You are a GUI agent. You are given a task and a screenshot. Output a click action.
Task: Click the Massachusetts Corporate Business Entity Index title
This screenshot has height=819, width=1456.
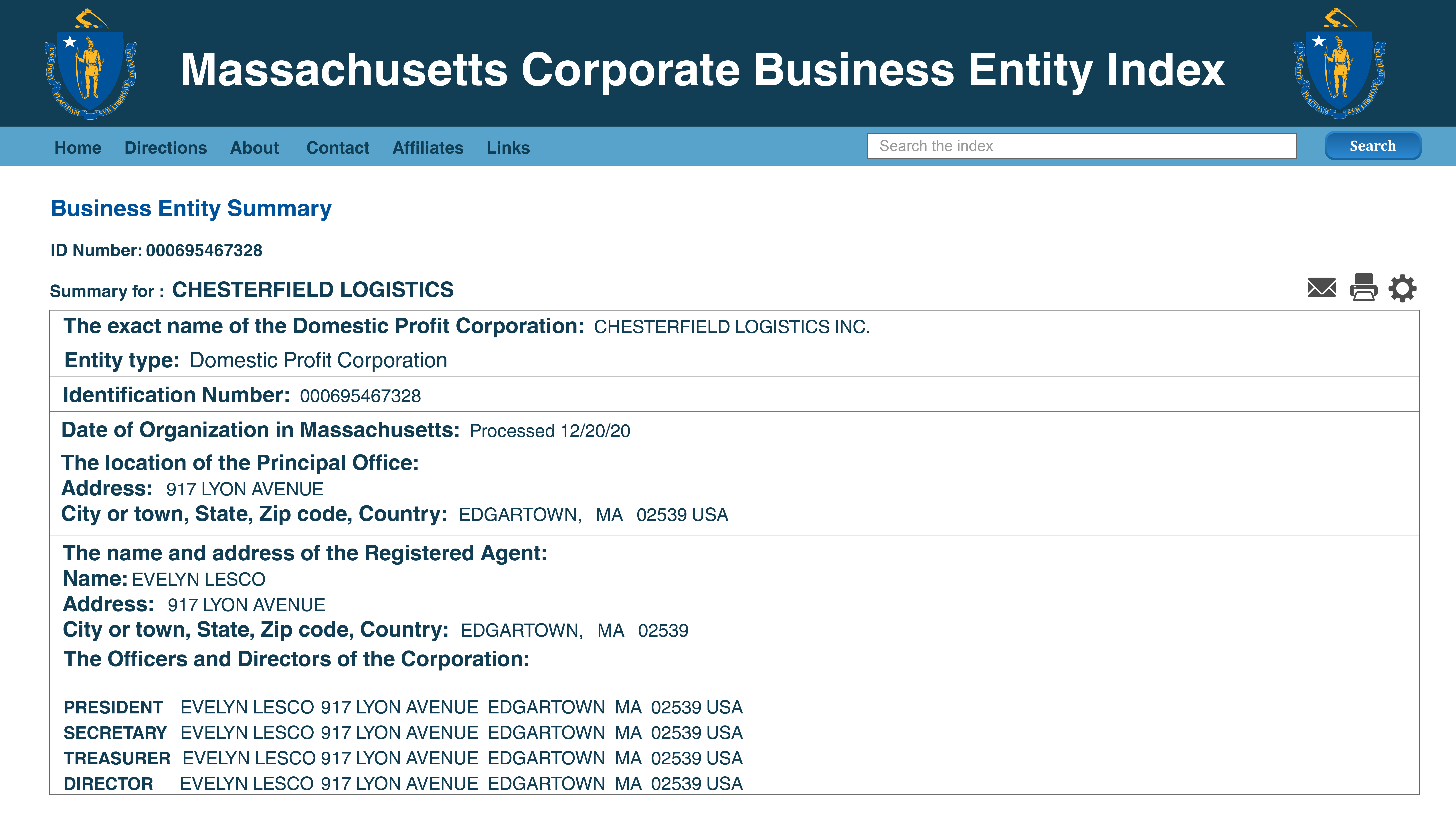(x=702, y=70)
